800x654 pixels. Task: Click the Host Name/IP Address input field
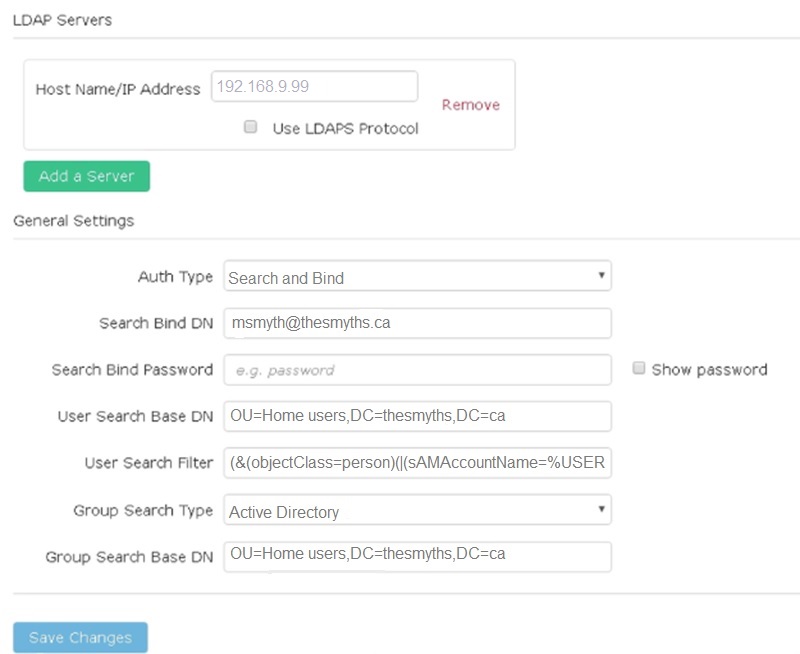click(314, 86)
